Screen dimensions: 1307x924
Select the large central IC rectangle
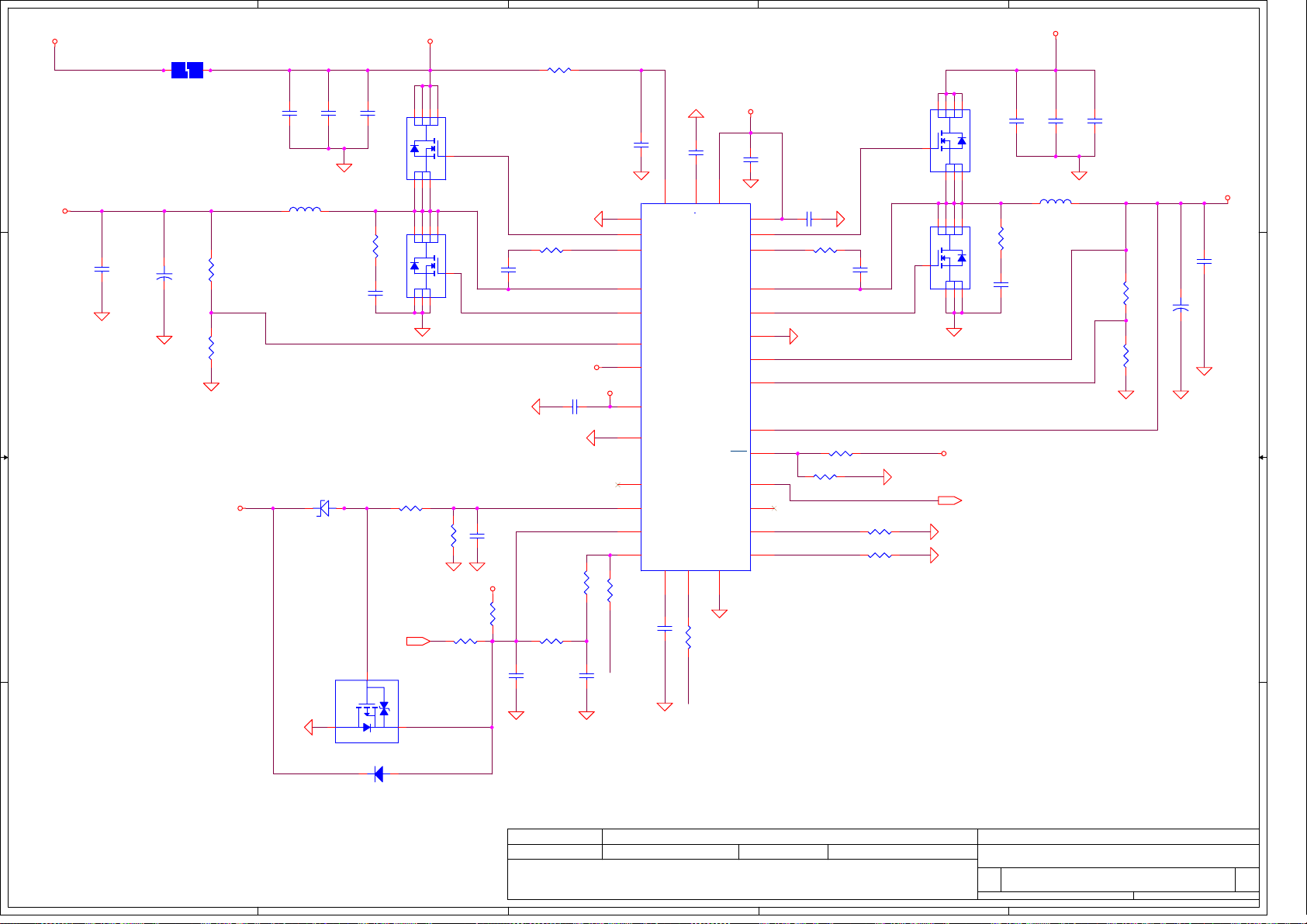pos(695,386)
